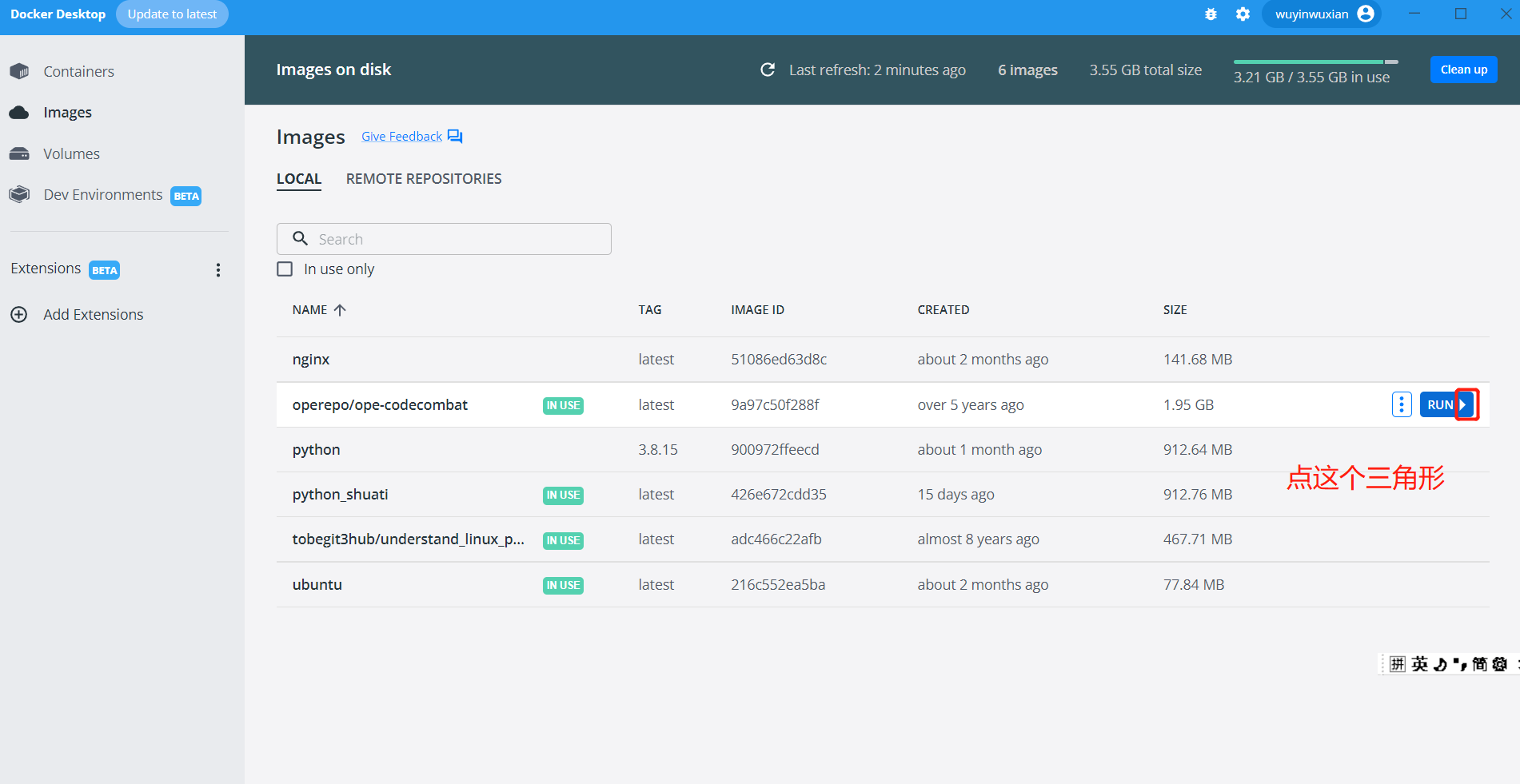Sort by NAME using the arrow icon

pyautogui.click(x=340, y=310)
